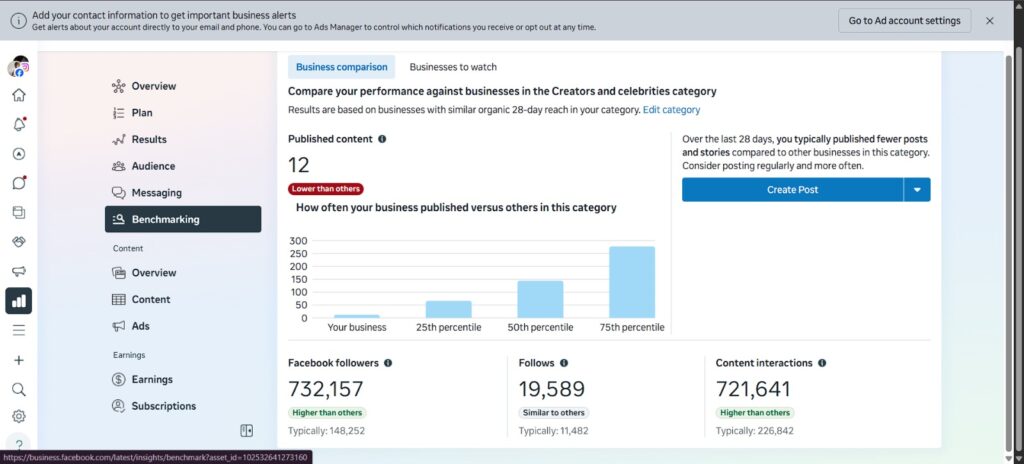The image size is (1024, 464).
Task: Switch to Businesses to watch tab
Action: (453, 67)
